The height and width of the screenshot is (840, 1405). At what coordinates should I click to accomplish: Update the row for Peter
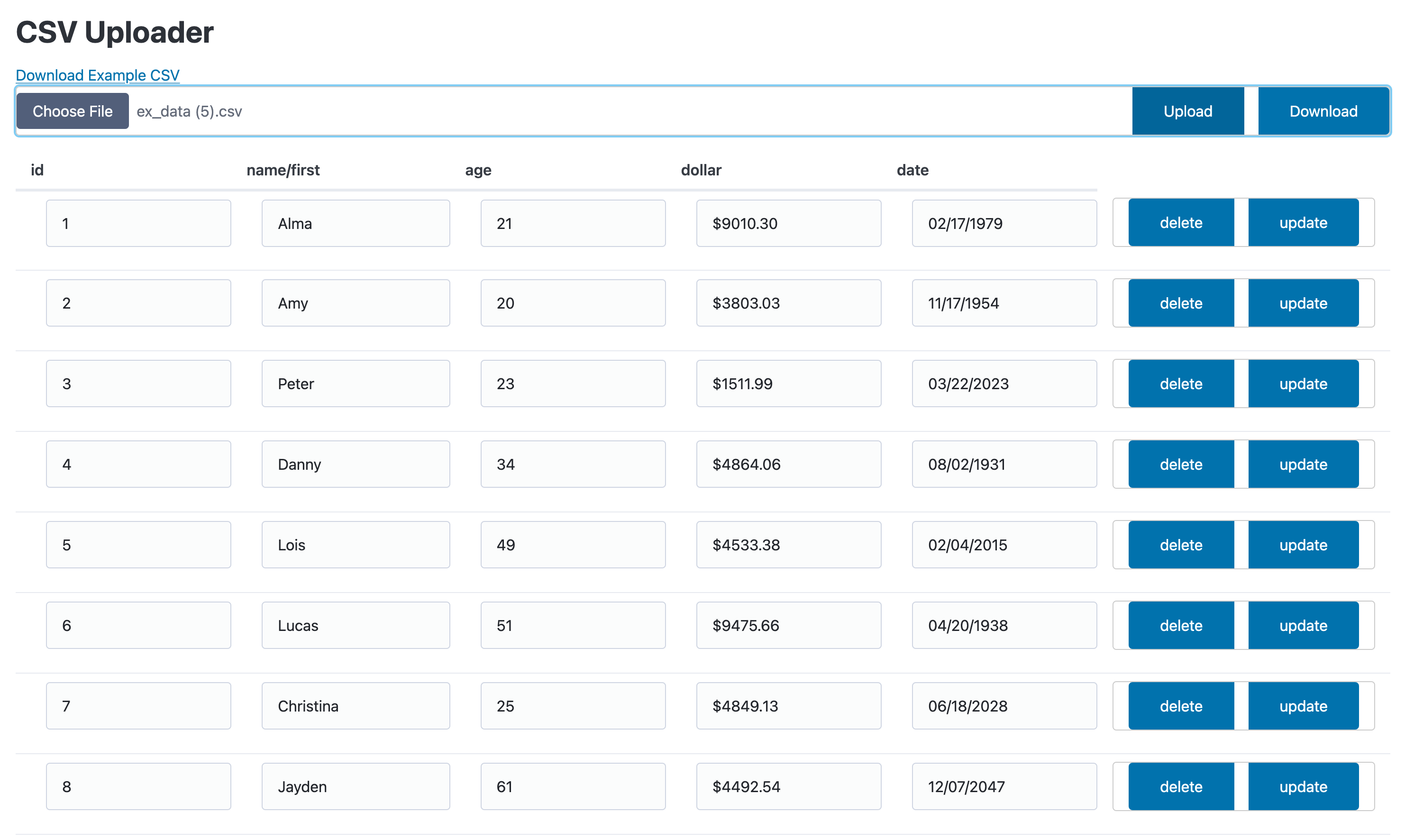pyautogui.click(x=1303, y=384)
